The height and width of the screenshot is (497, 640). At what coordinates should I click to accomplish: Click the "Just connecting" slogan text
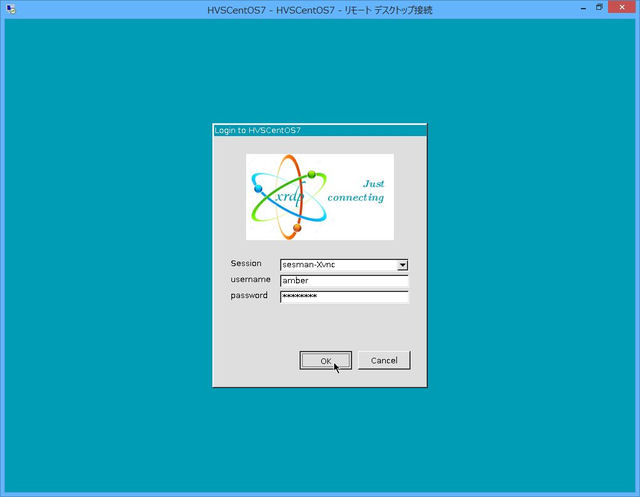(357, 191)
